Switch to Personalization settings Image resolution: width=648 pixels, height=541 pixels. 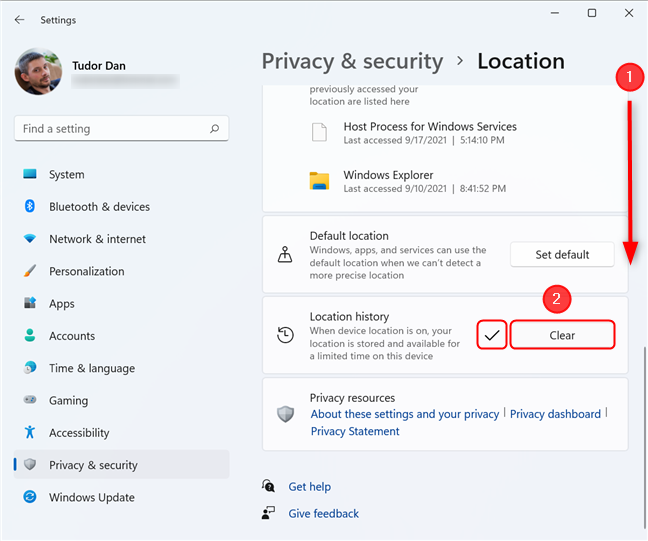point(122,271)
